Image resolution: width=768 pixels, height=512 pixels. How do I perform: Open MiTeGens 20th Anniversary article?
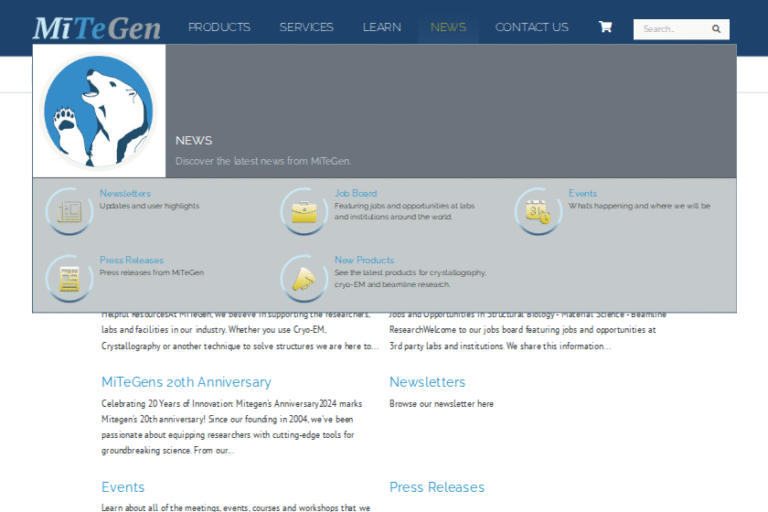tap(186, 382)
